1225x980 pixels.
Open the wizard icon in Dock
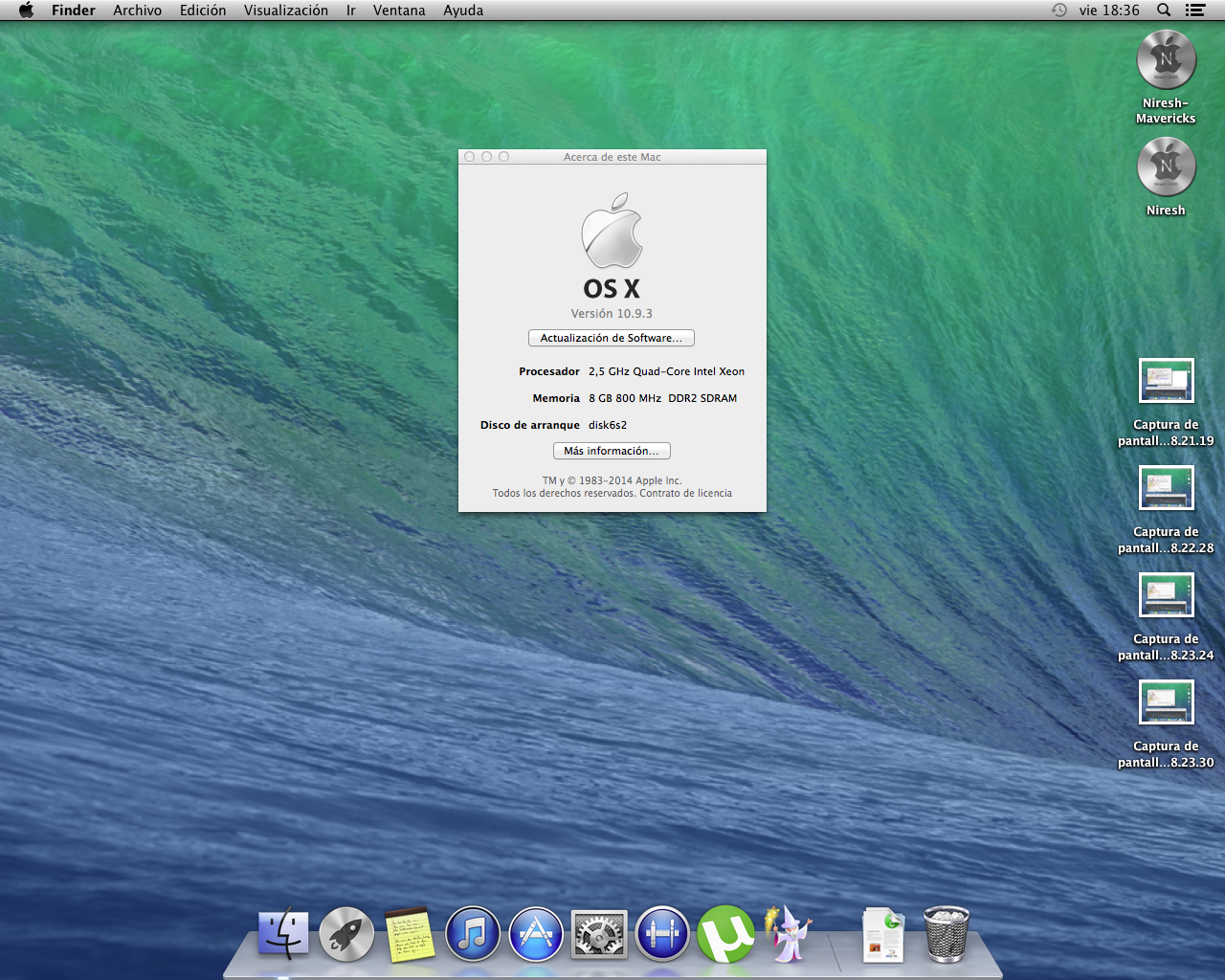pos(789,934)
